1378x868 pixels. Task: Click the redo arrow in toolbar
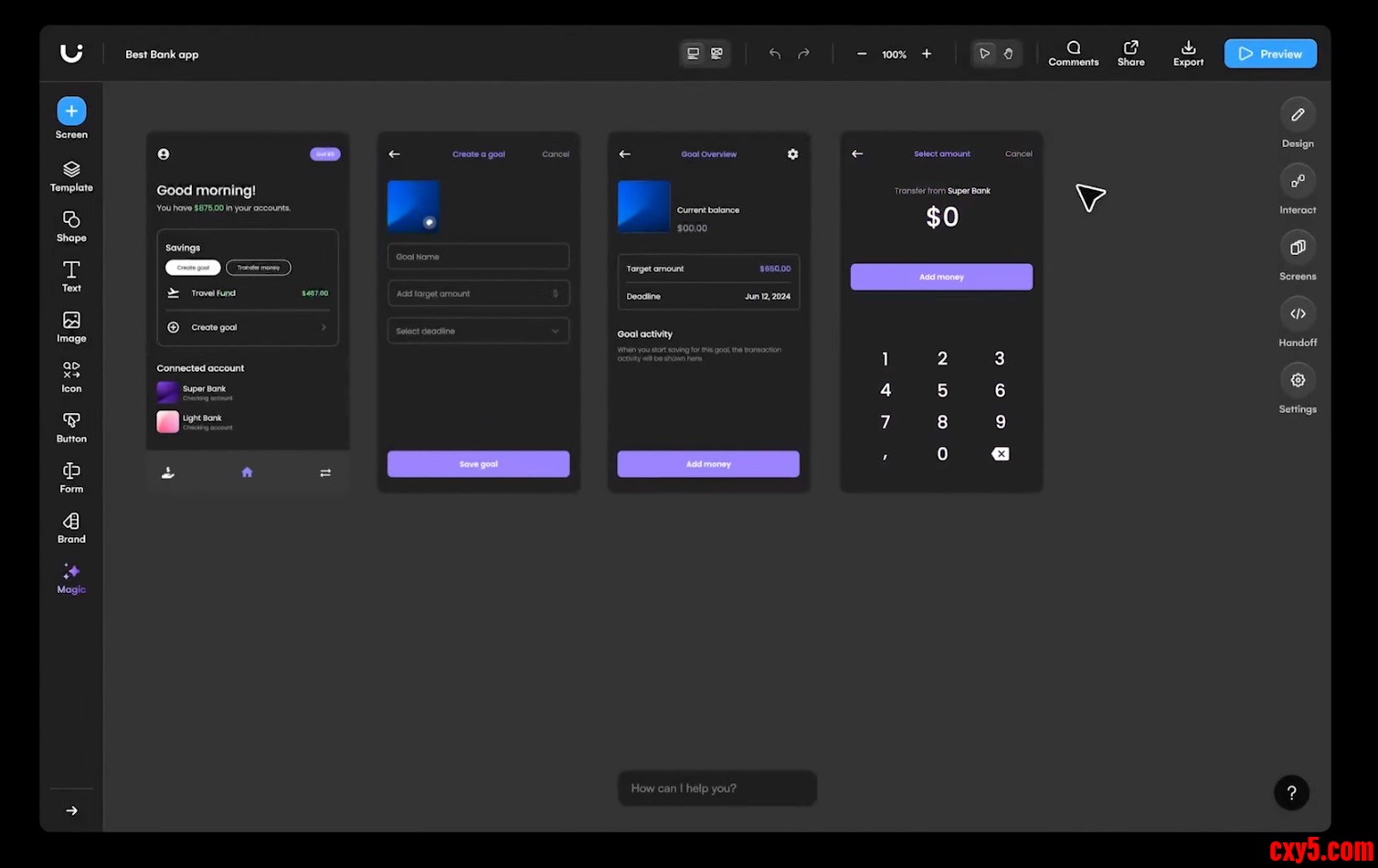(x=803, y=54)
